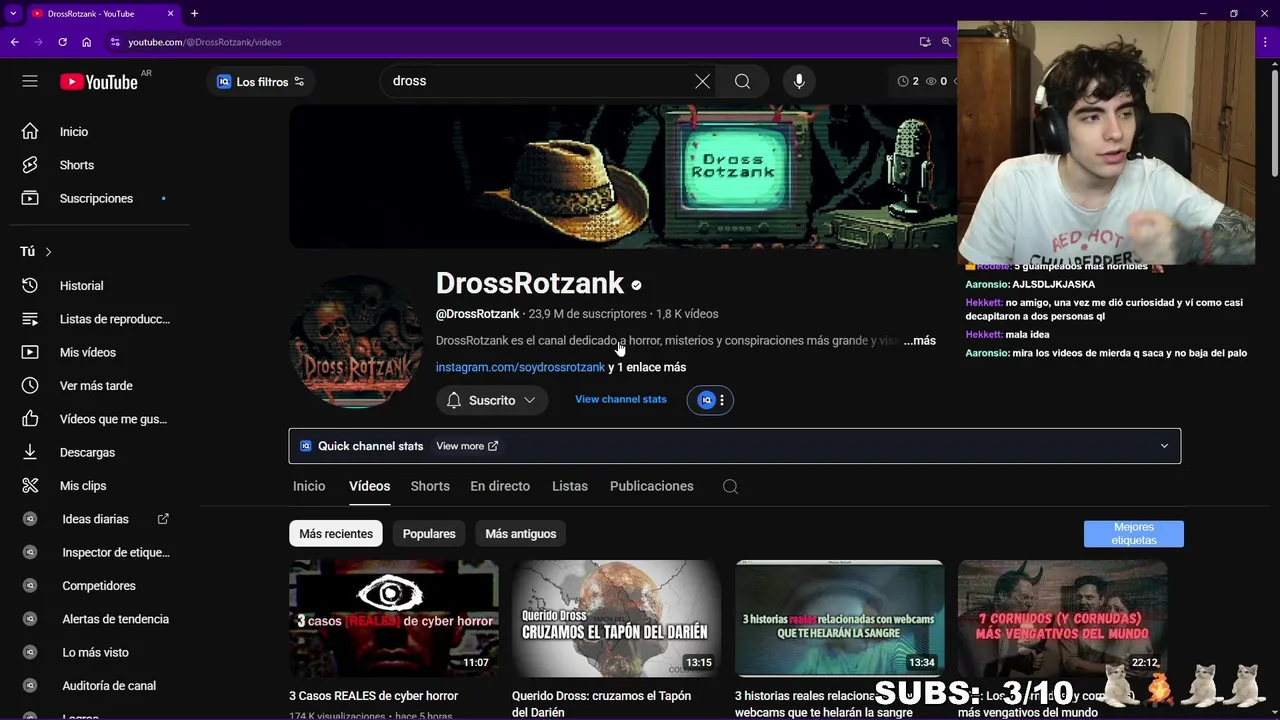Open Listas de reproducción icon
1280x720 pixels.
pyautogui.click(x=30, y=319)
